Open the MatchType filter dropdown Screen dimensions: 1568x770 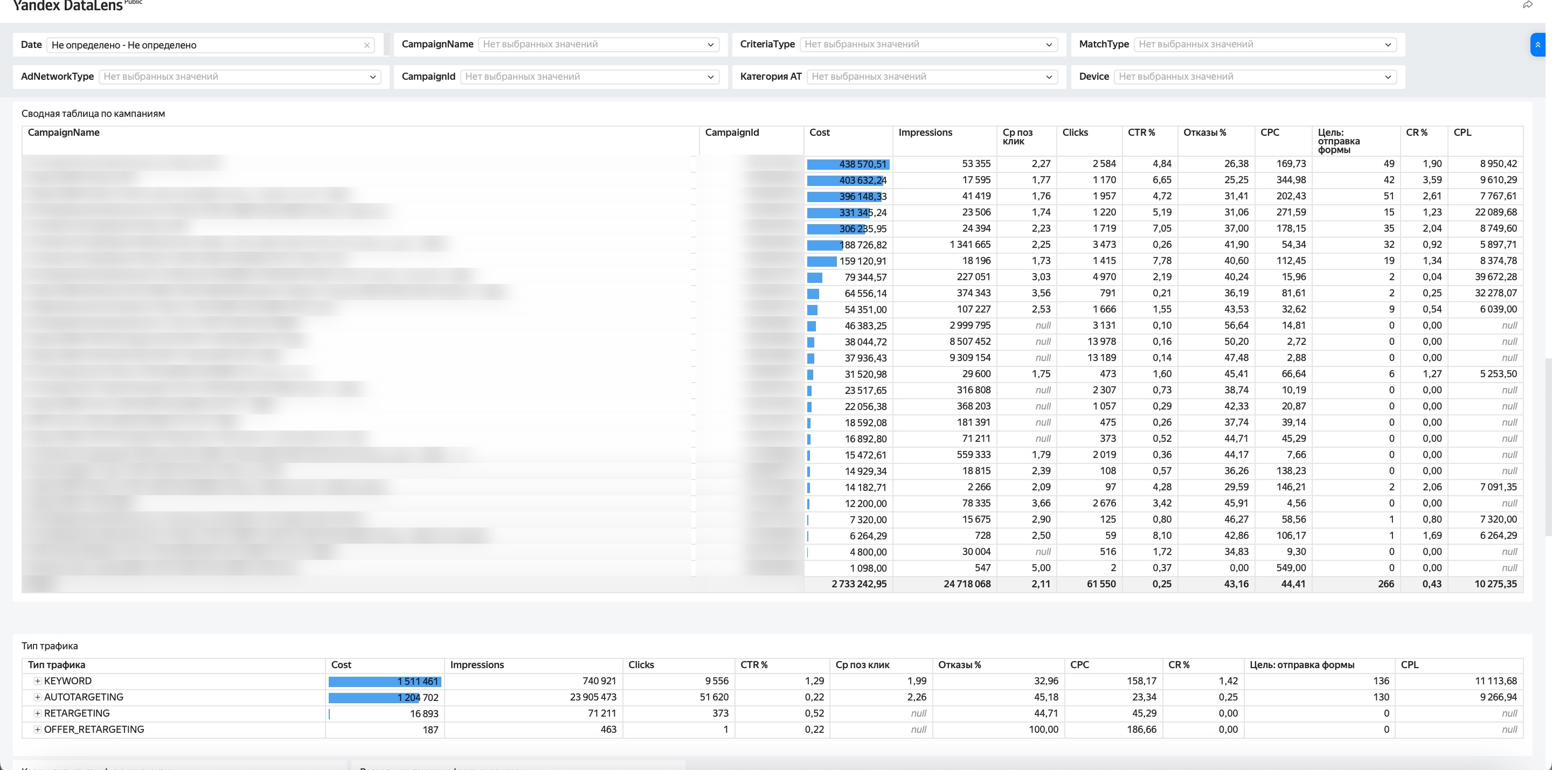pos(1264,44)
